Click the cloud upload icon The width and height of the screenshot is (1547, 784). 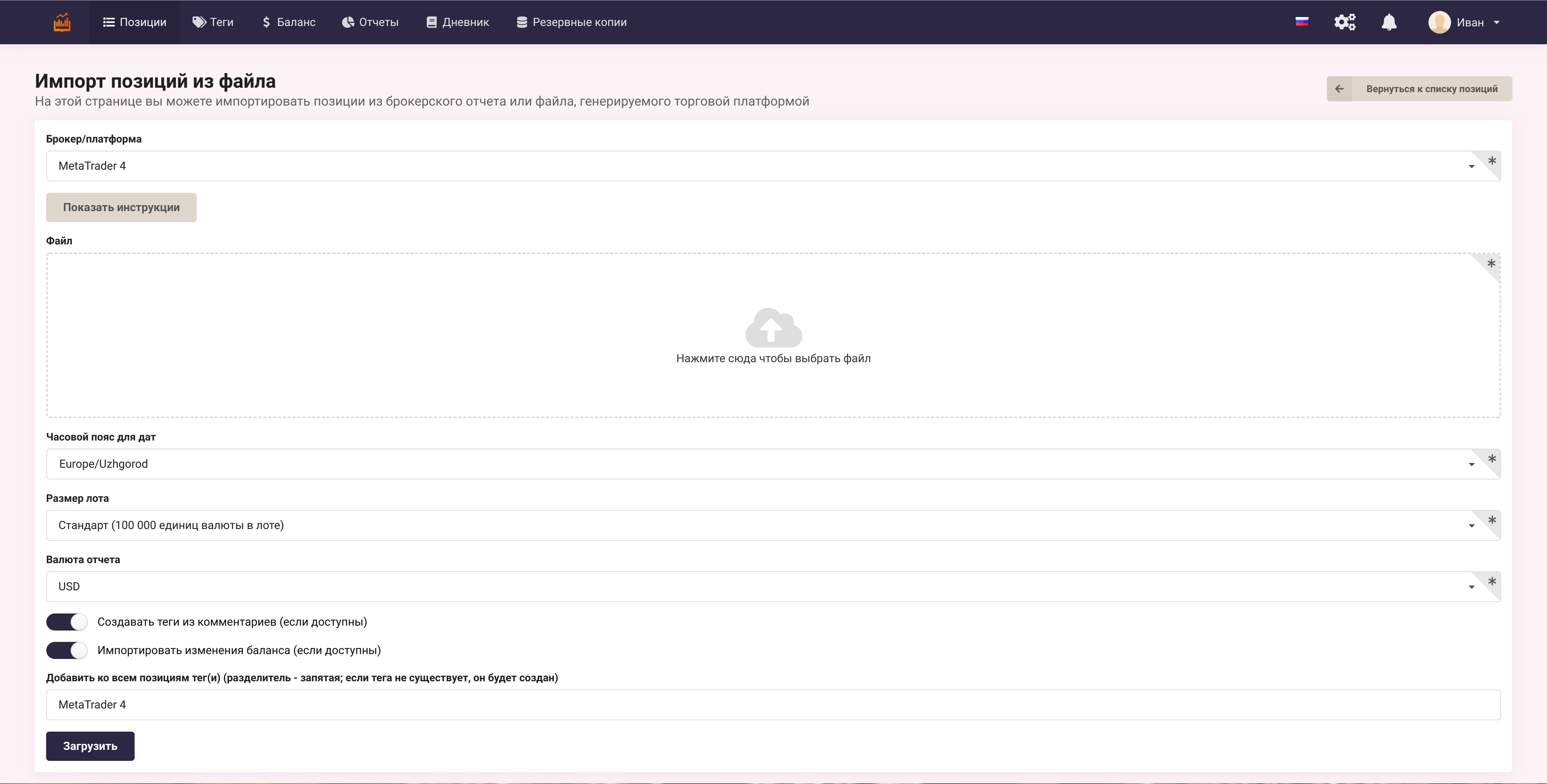[773, 328]
